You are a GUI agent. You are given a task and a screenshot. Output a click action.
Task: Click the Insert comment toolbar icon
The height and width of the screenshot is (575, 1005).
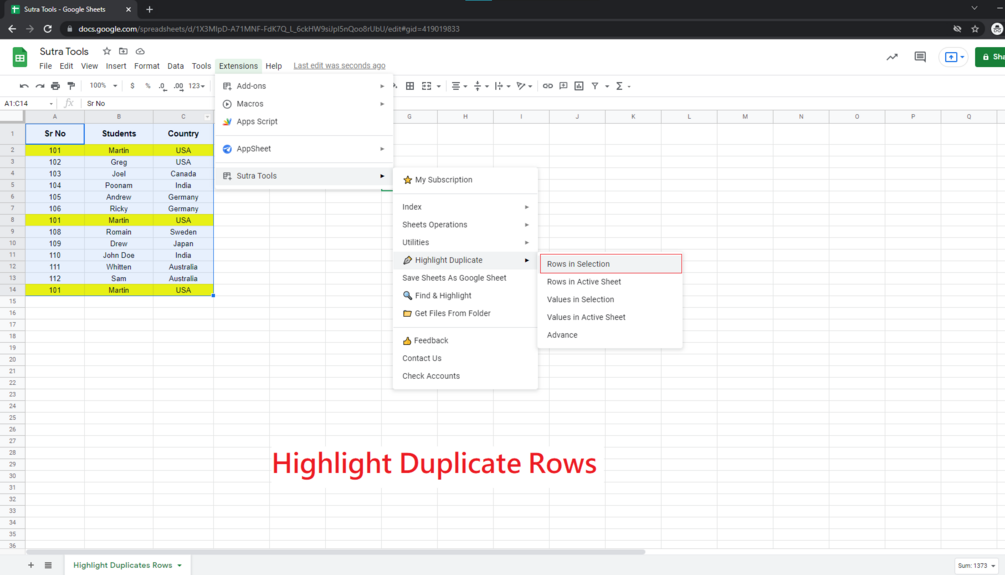pyautogui.click(x=563, y=86)
